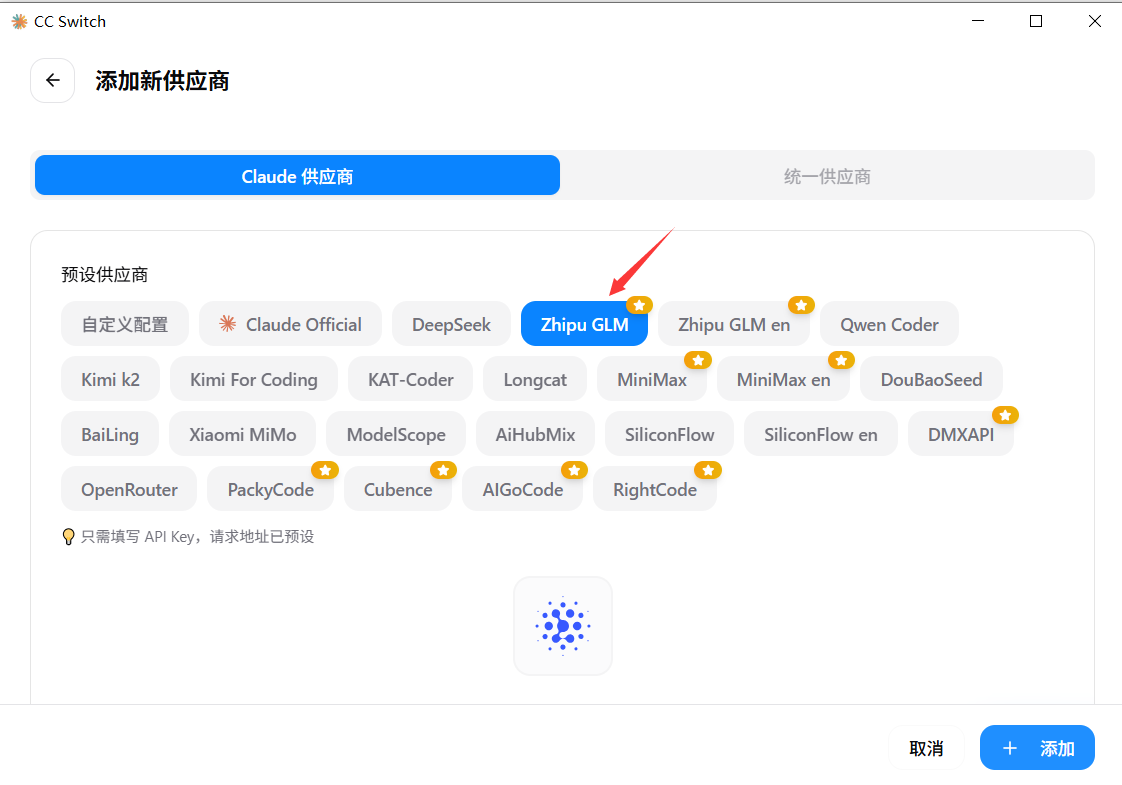The width and height of the screenshot is (1122, 785).
Task: Pick the Cubence preset
Action: tap(398, 489)
